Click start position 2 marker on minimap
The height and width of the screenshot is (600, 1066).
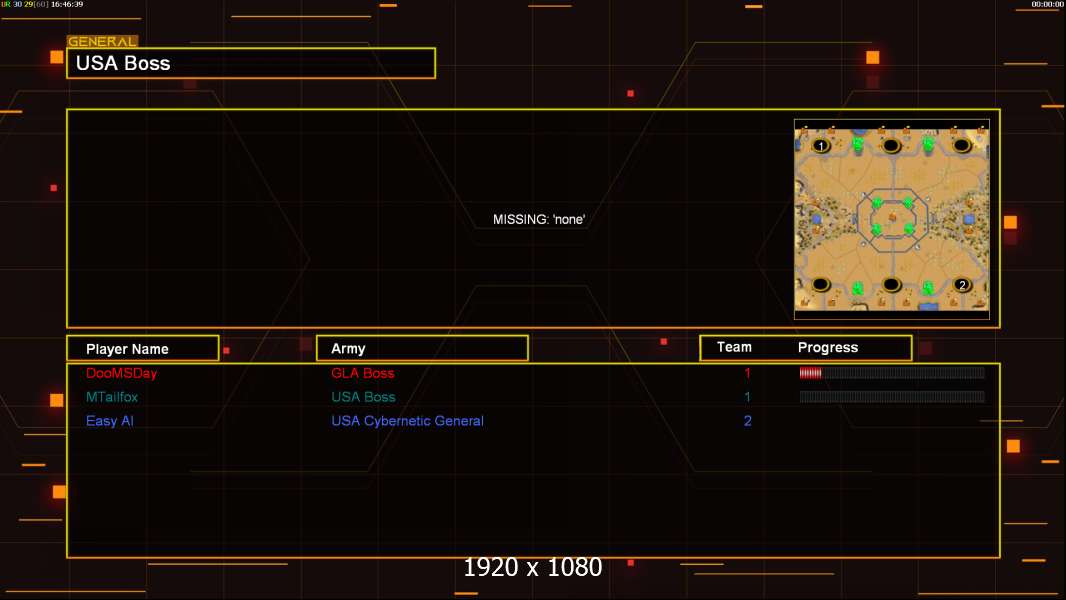[961, 285]
